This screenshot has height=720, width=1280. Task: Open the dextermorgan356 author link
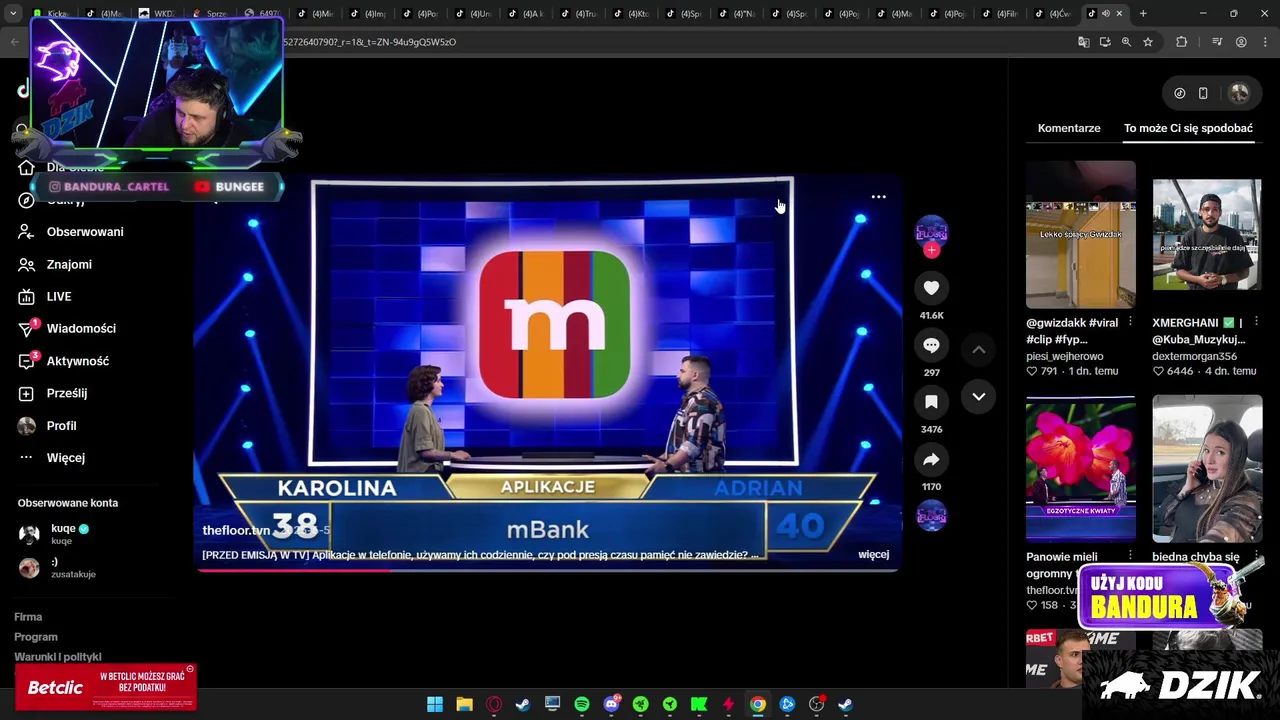(1194, 356)
